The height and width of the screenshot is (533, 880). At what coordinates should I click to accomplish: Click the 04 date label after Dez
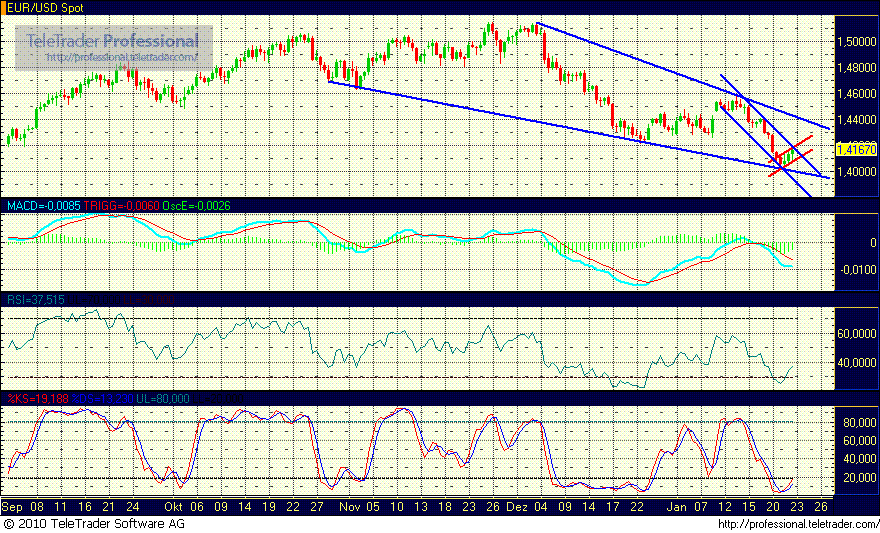tap(539, 506)
